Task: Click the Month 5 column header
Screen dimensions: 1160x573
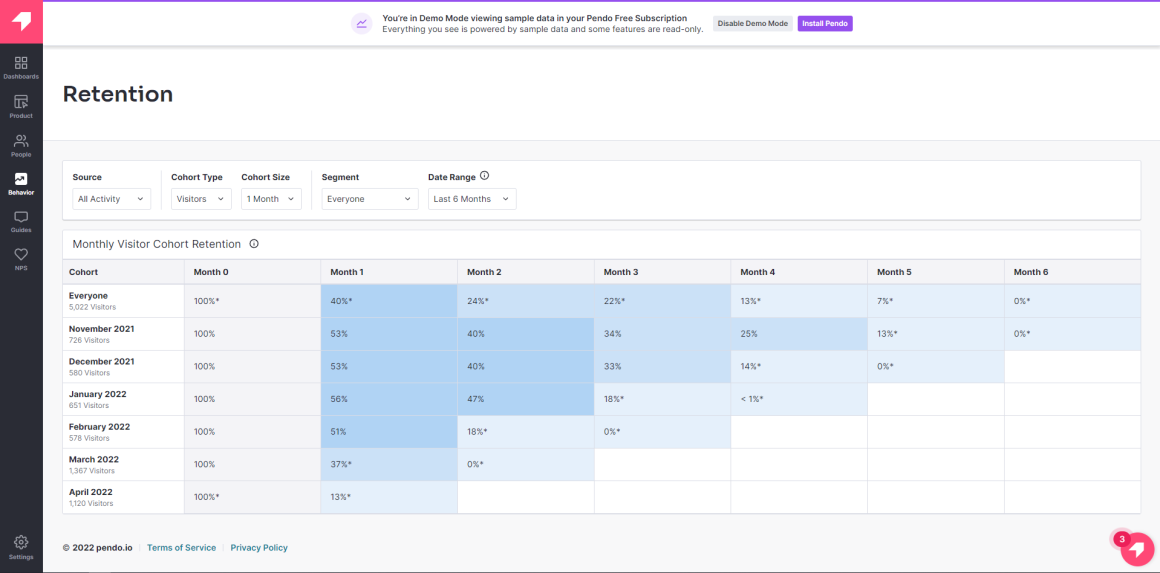Action: [936, 272]
